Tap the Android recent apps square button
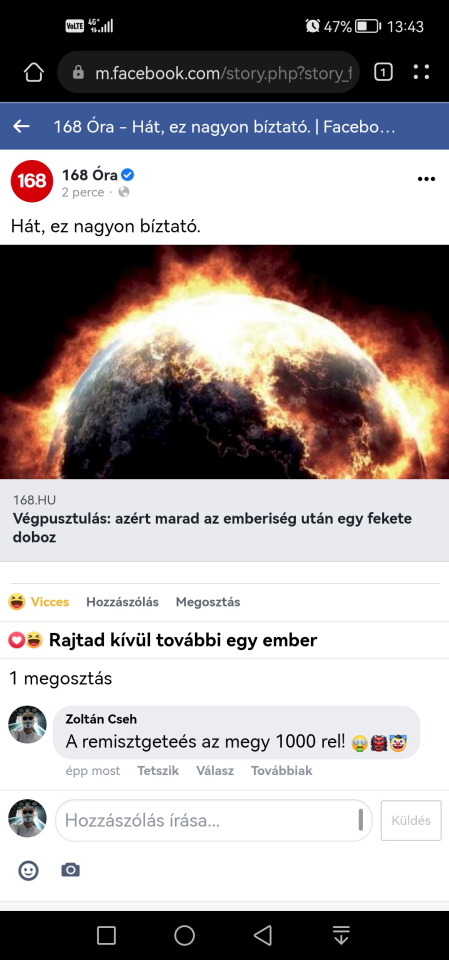This screenshot has width=449, height=960. tap(107, 935)
